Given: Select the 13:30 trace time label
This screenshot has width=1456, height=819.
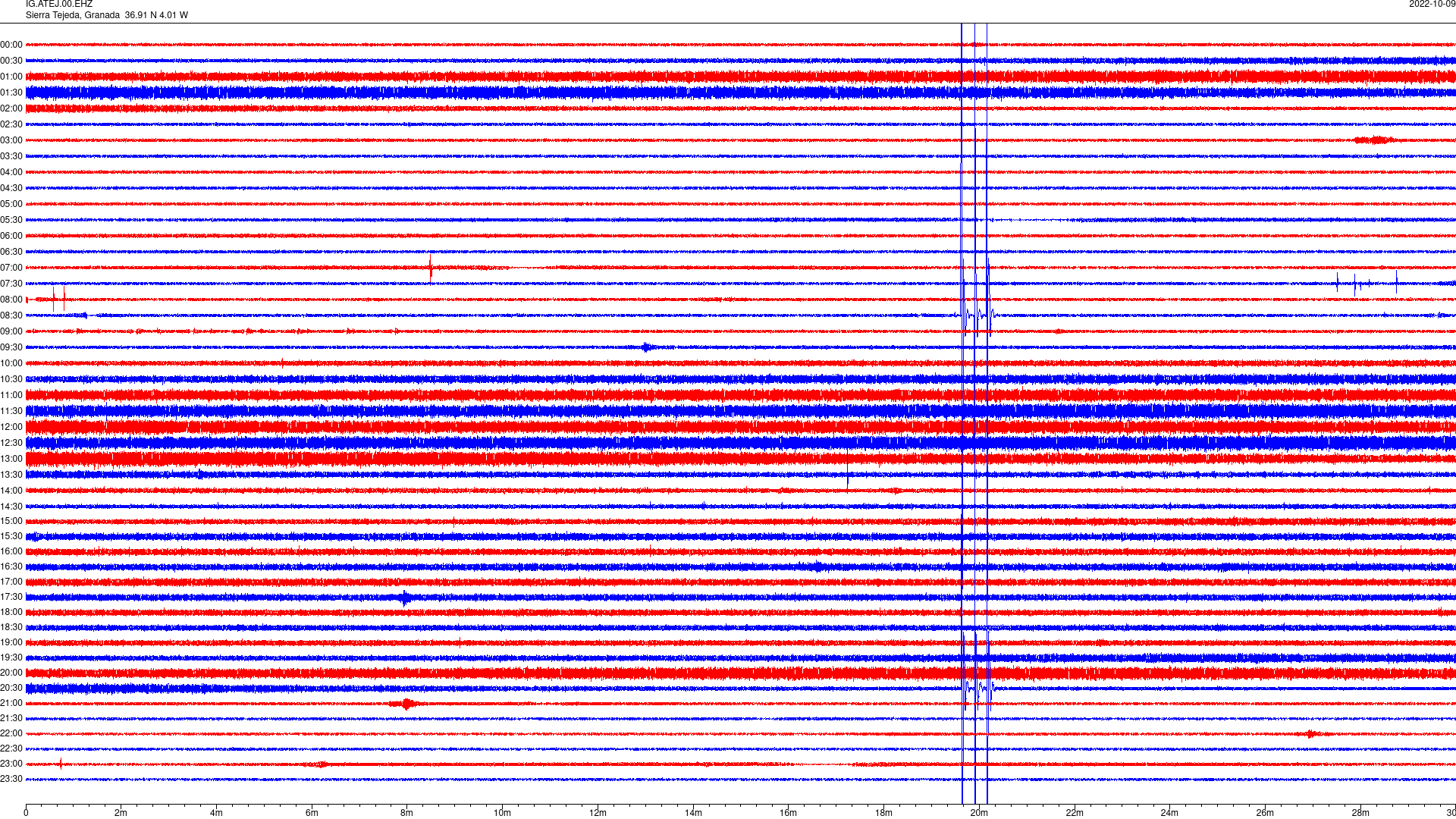Looking at the screenshot, I should coord(11,475).
